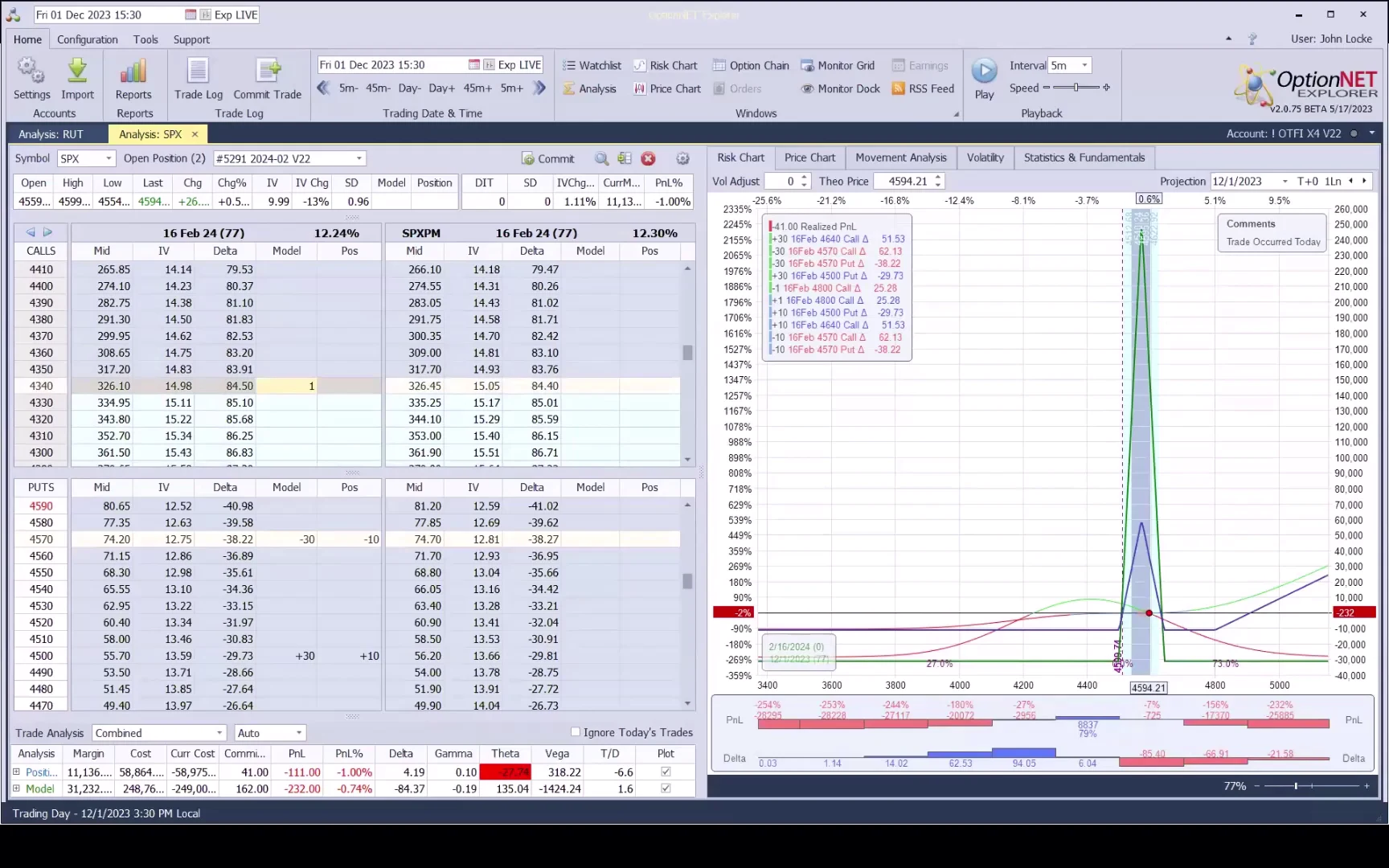Open the Monitor Dock window
The image size is (1389, 868).
840,89
